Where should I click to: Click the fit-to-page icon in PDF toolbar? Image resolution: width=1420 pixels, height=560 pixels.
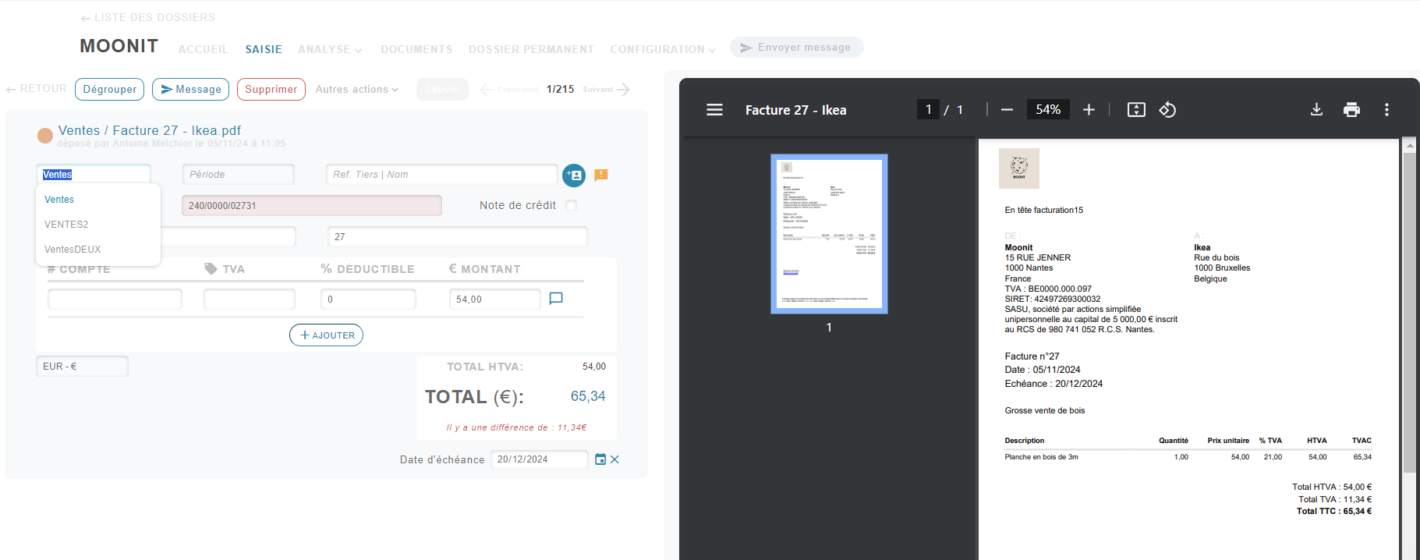pyautogui.click(x=1136, y=110)
